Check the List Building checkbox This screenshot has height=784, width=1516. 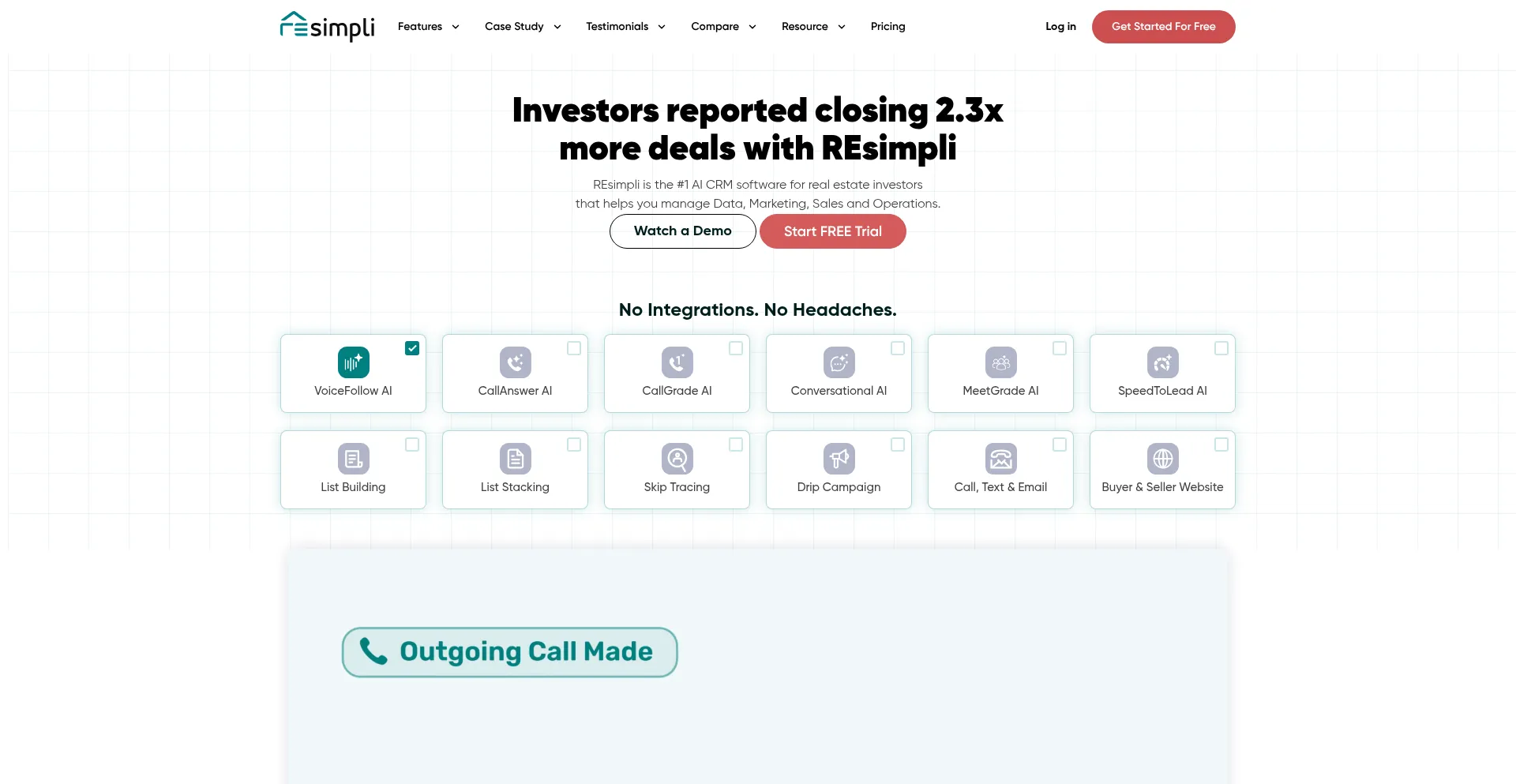coord(412,445)
